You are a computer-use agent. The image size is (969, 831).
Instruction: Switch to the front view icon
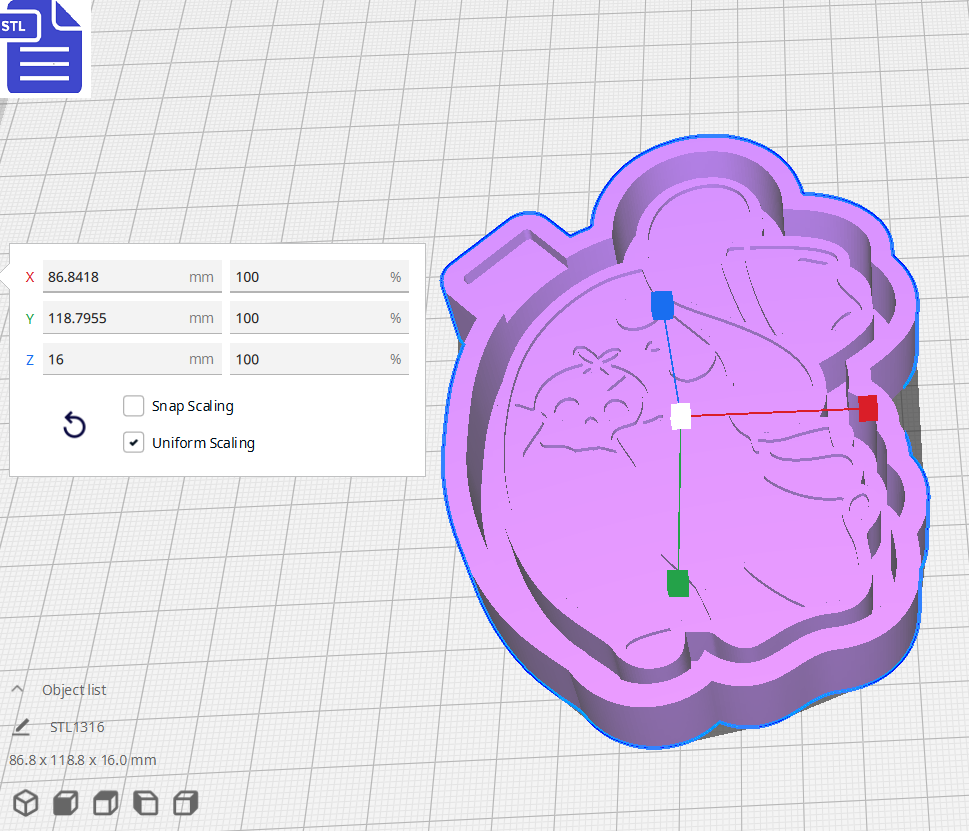(65, 803)
